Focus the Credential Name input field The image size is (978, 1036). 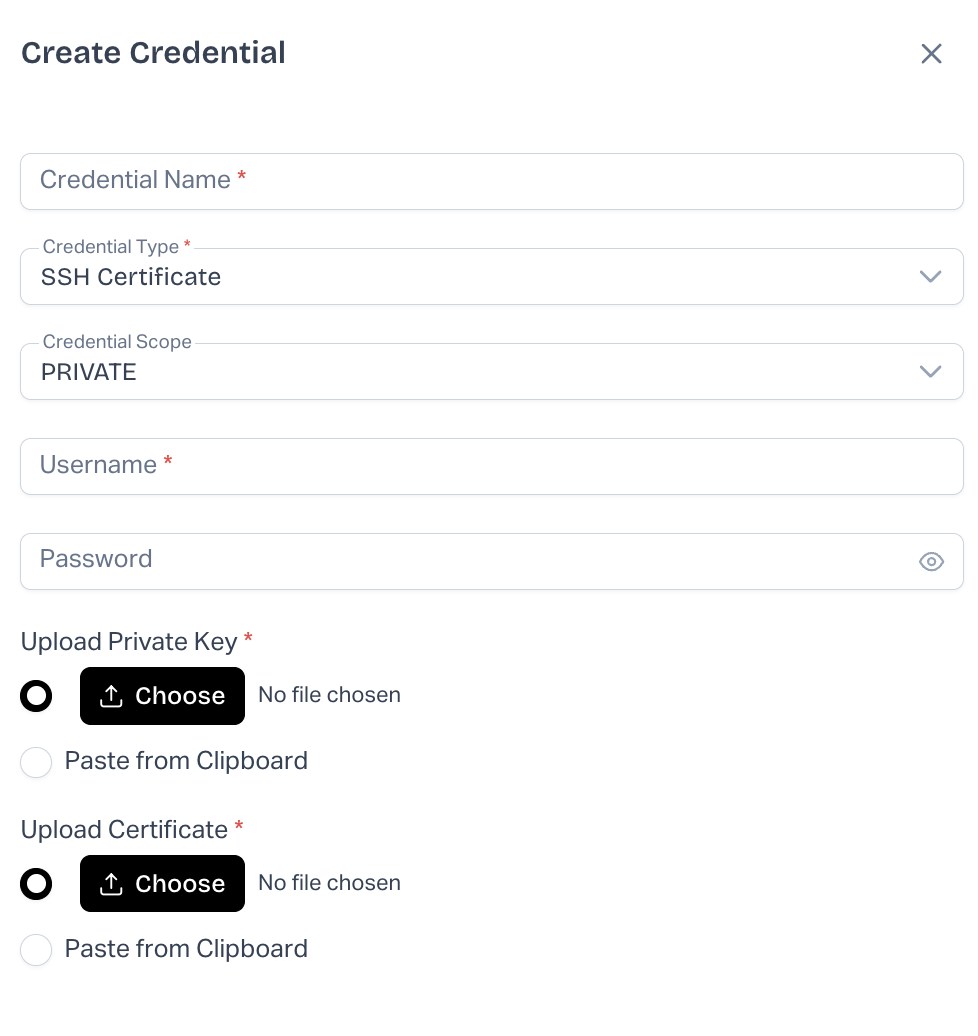coord(490,181)
